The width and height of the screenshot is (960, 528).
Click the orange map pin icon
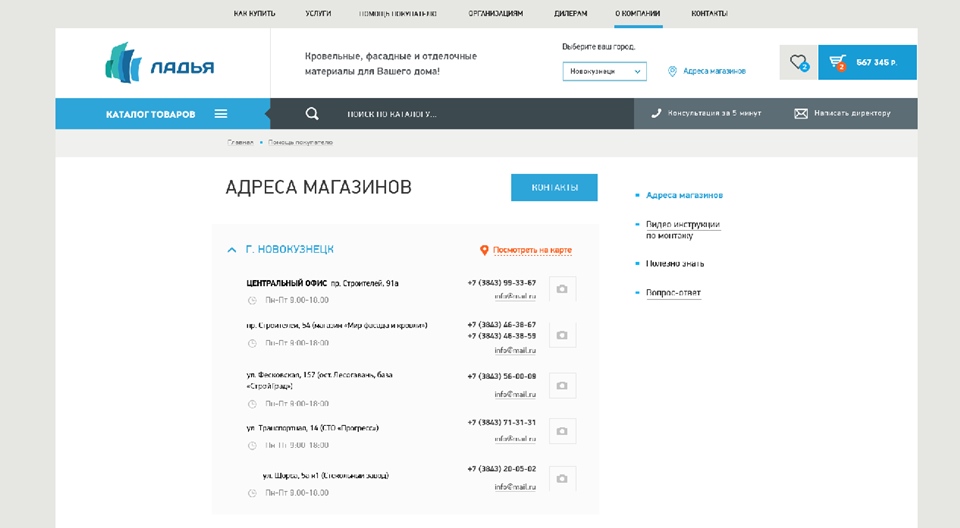(x=484, y=250)
